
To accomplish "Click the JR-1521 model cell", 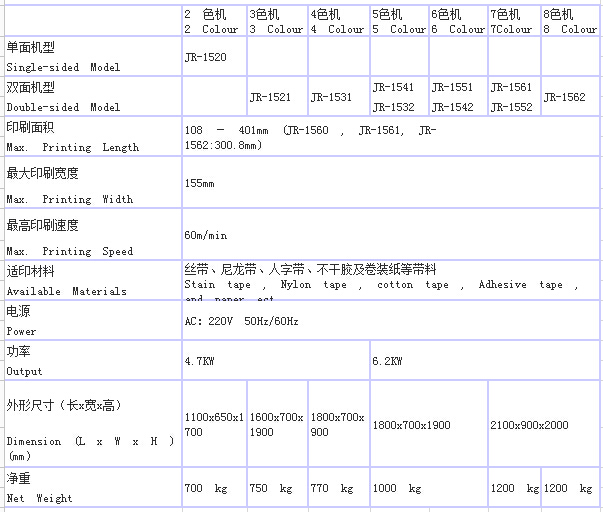I will coord(277,97).
